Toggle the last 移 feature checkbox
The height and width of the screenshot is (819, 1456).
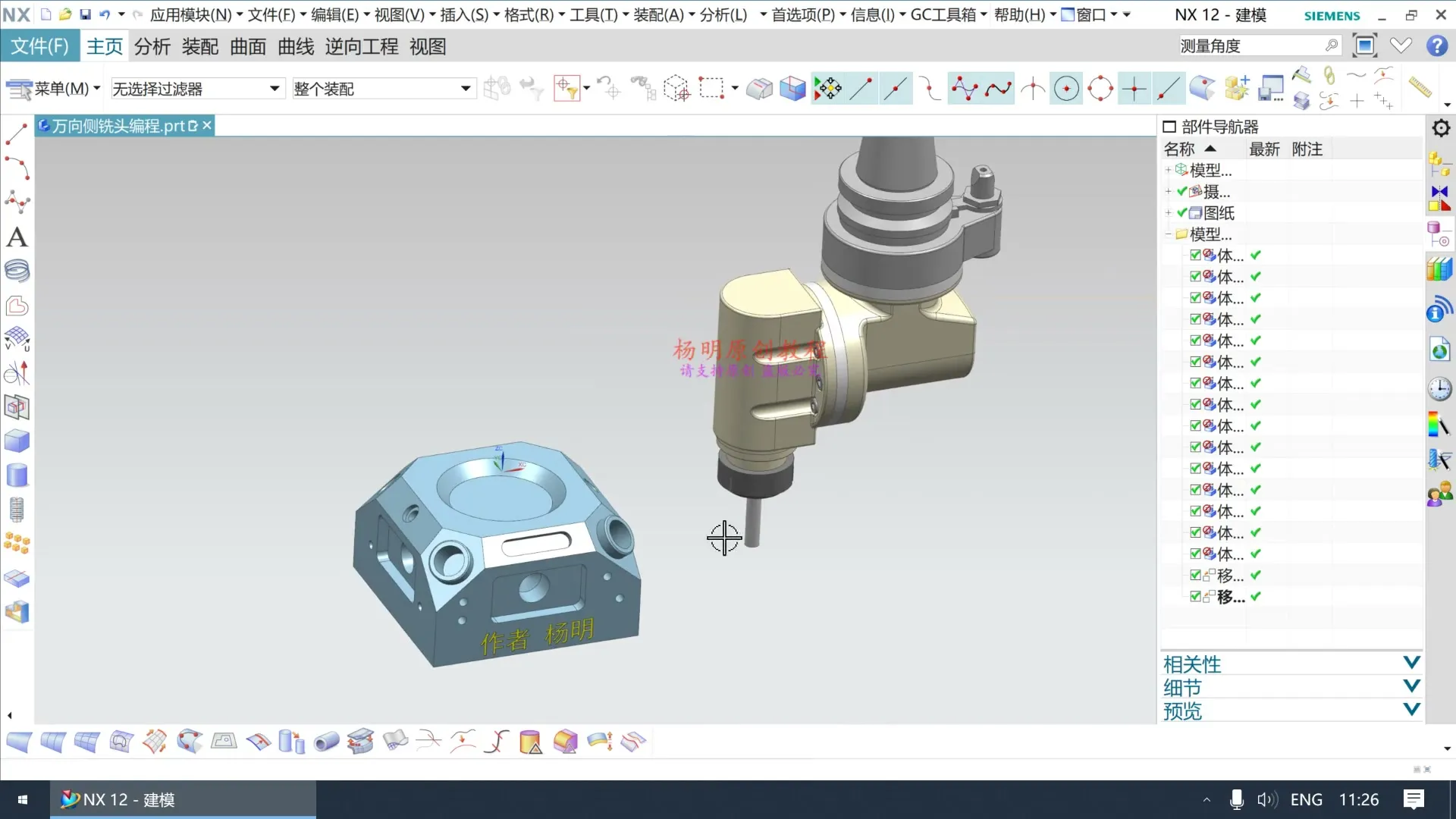coord(1195,597)
